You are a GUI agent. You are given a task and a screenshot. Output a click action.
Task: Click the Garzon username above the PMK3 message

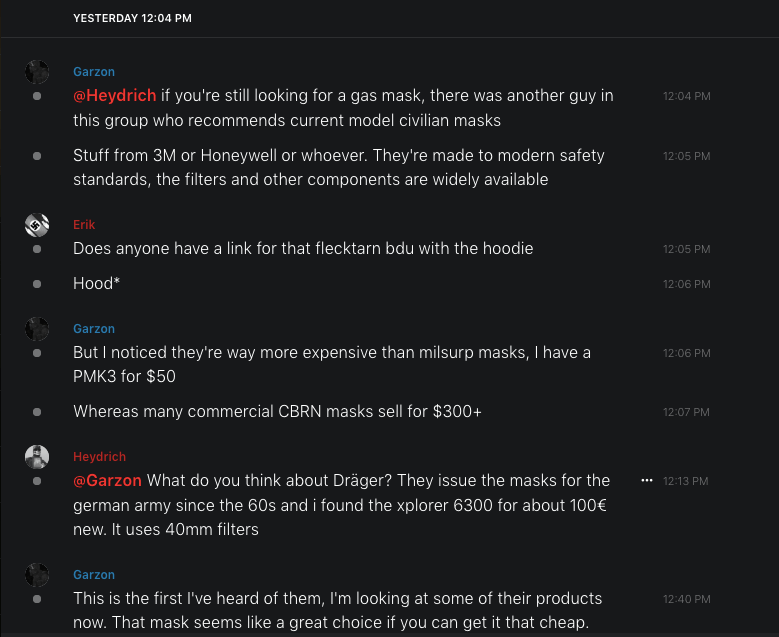94,329
